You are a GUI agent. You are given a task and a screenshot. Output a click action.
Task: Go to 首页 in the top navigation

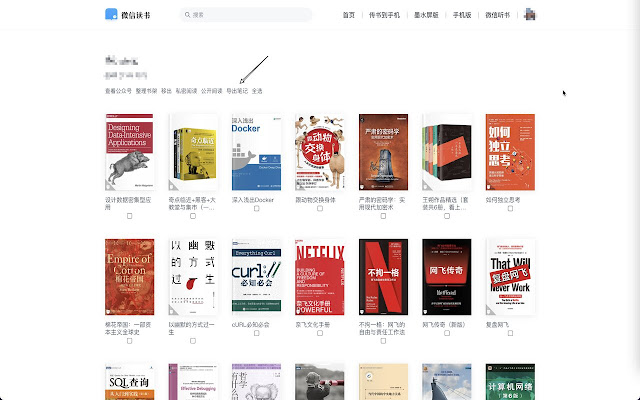click(349, 15)
